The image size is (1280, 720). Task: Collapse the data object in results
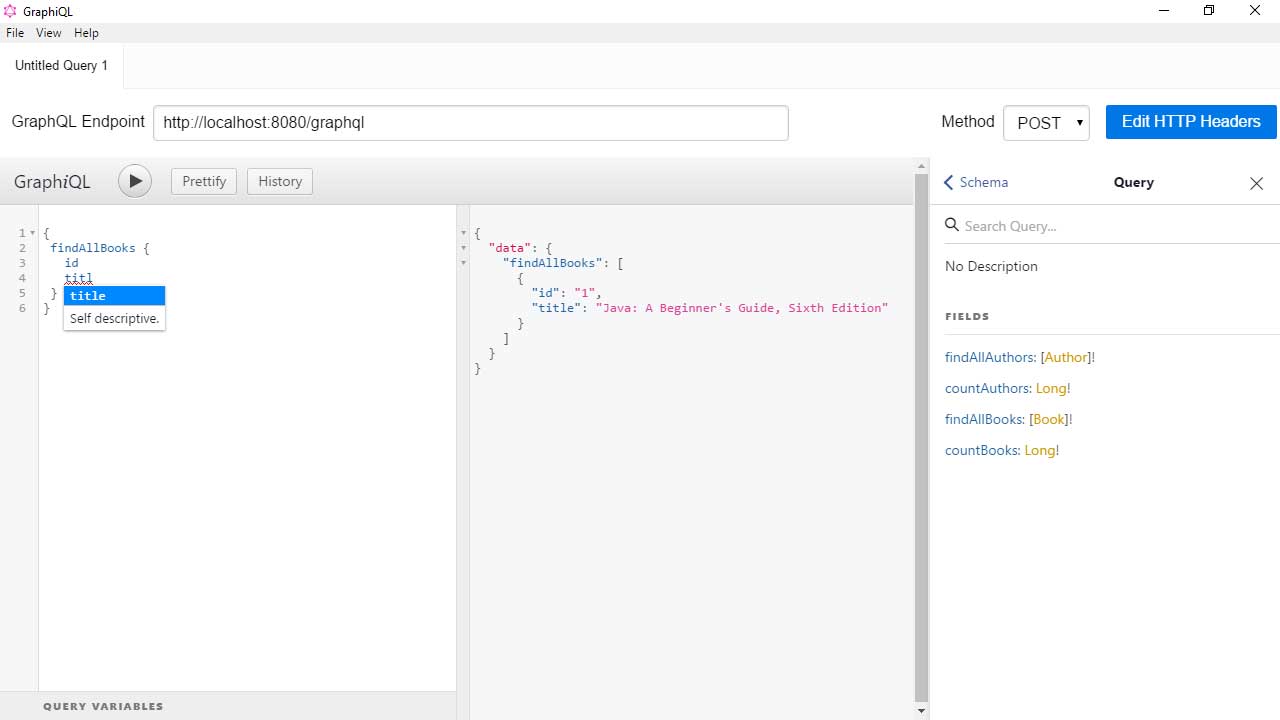(x=463, y=248)
